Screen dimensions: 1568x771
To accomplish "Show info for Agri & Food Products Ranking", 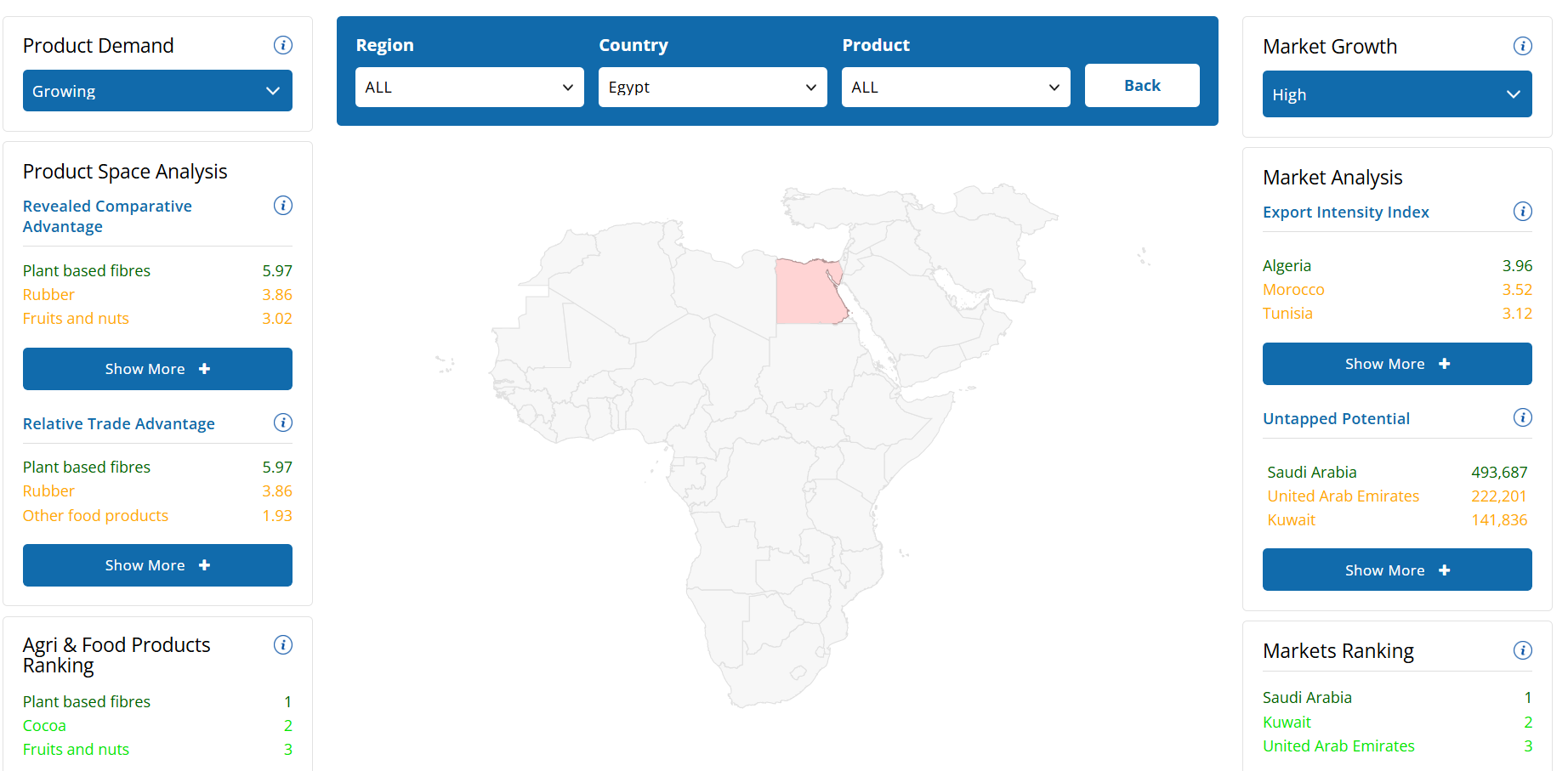I will (283, 645).
